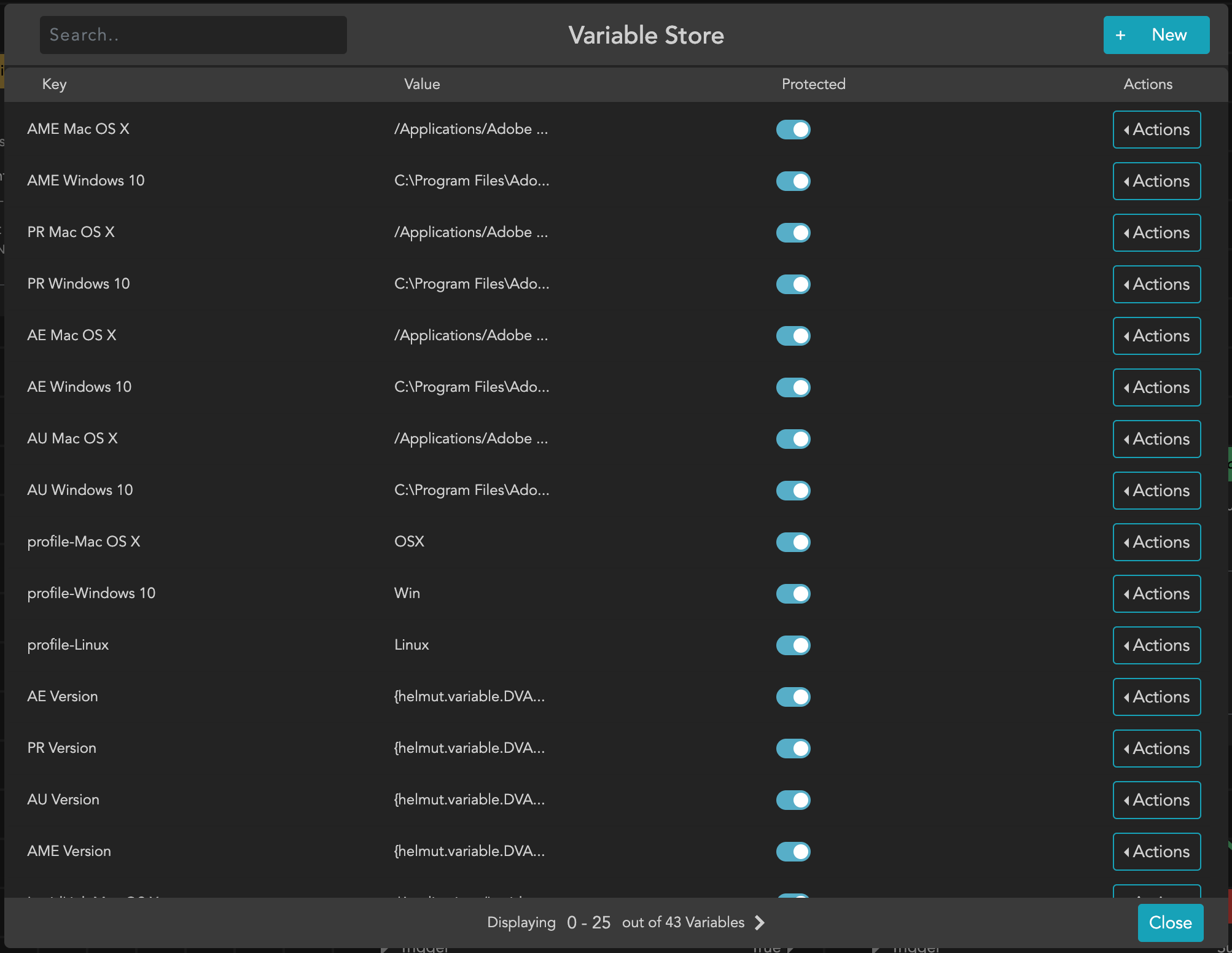Toggle Protected switch for PR Version
The height and width of the screenshot is (953, 1232).
pyautogui.click(x=793, y=749)
